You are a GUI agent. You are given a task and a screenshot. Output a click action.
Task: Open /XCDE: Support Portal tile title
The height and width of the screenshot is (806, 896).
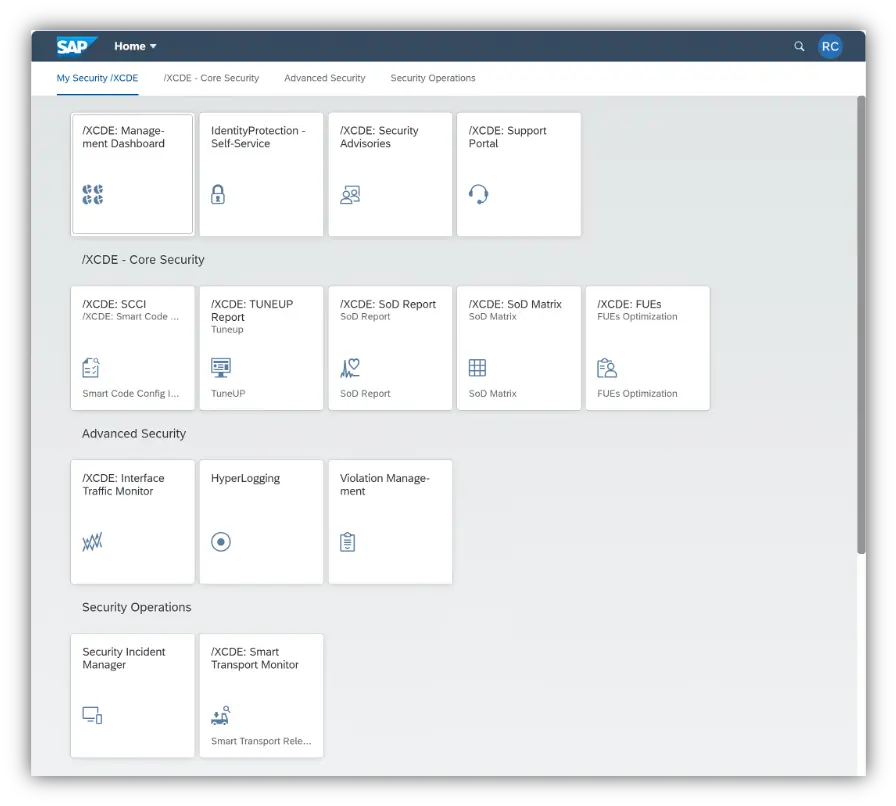(507, 137)
